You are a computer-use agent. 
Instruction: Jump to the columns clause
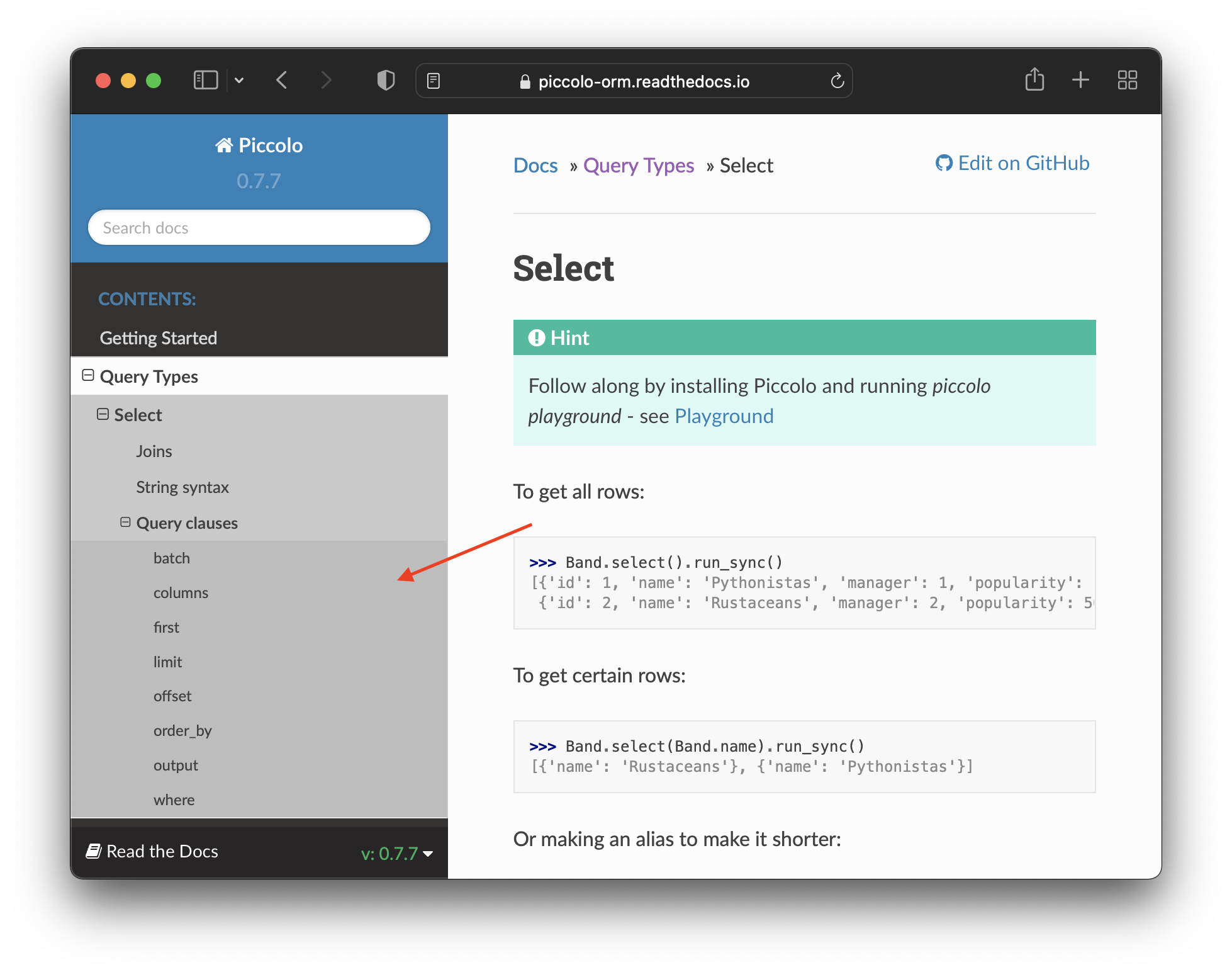pyautogui.click(x=181, y=593)
